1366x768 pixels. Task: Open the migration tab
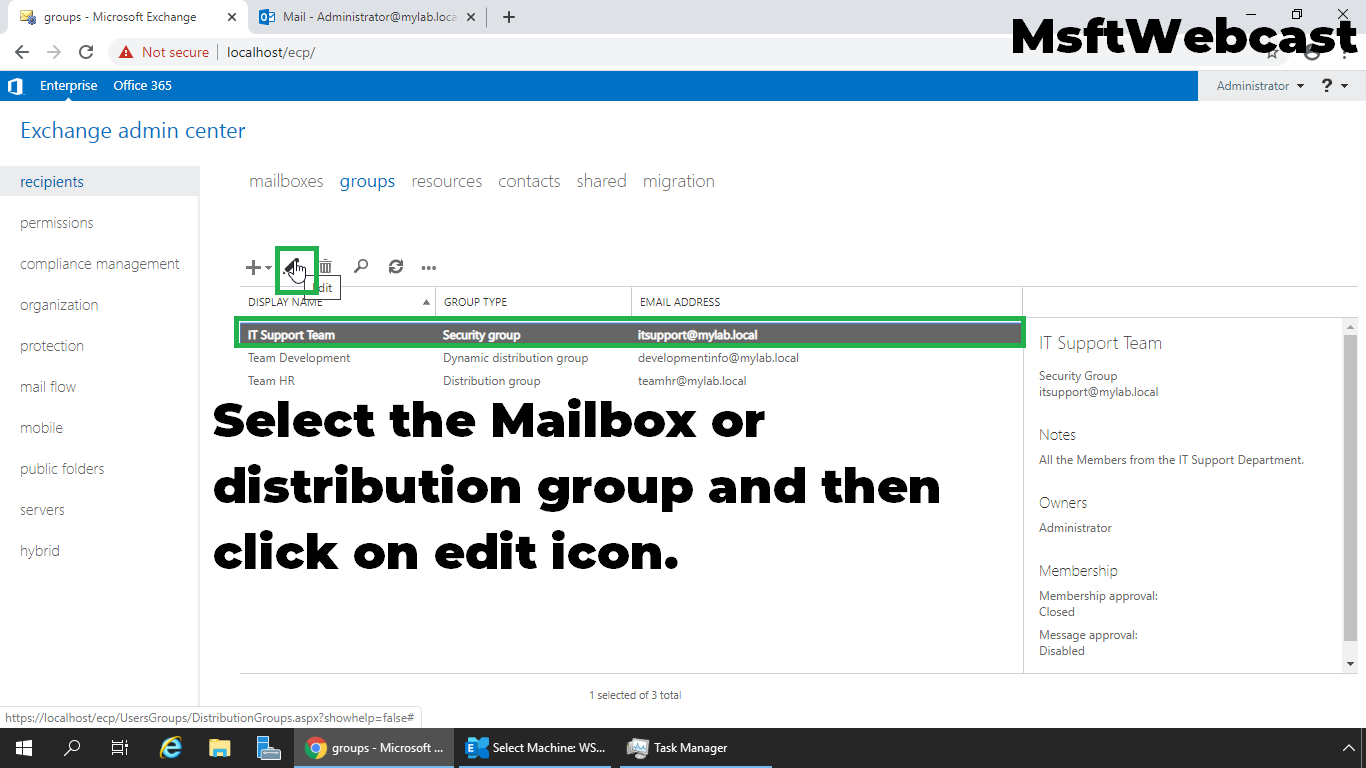click(679, 181)
